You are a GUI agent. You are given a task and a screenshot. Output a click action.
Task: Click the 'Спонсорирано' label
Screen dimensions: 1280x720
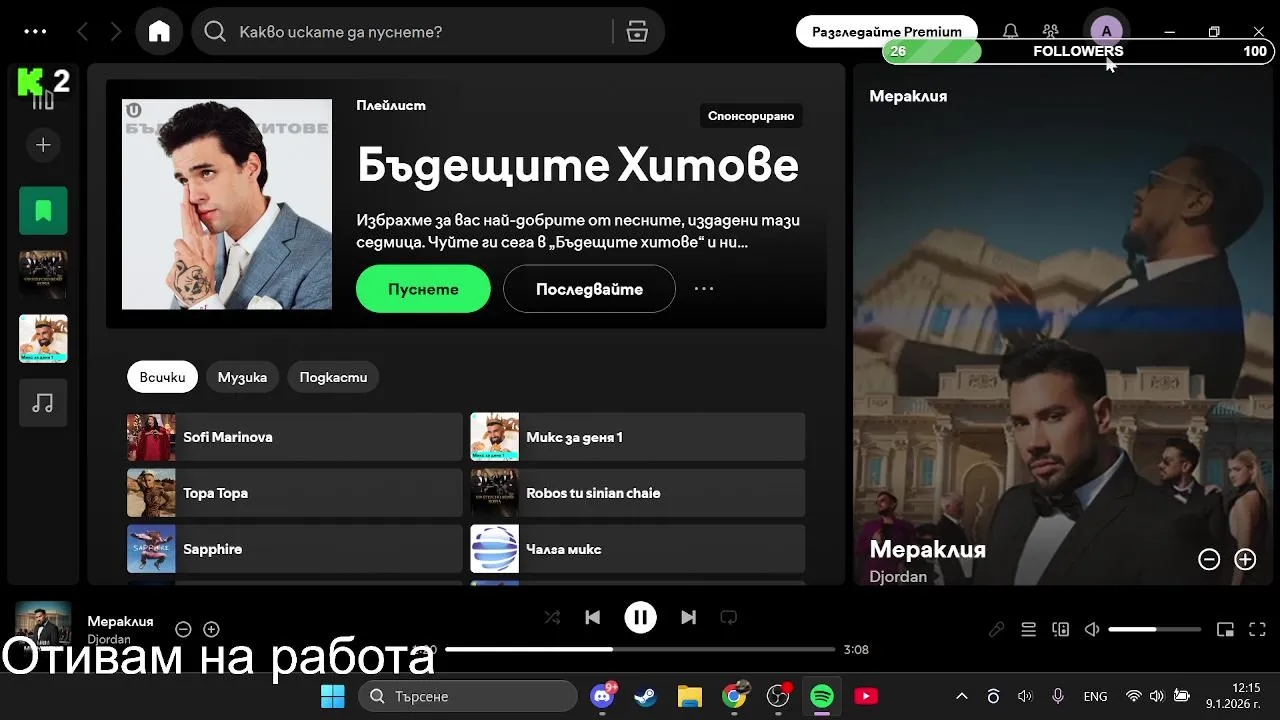[751, 116]
